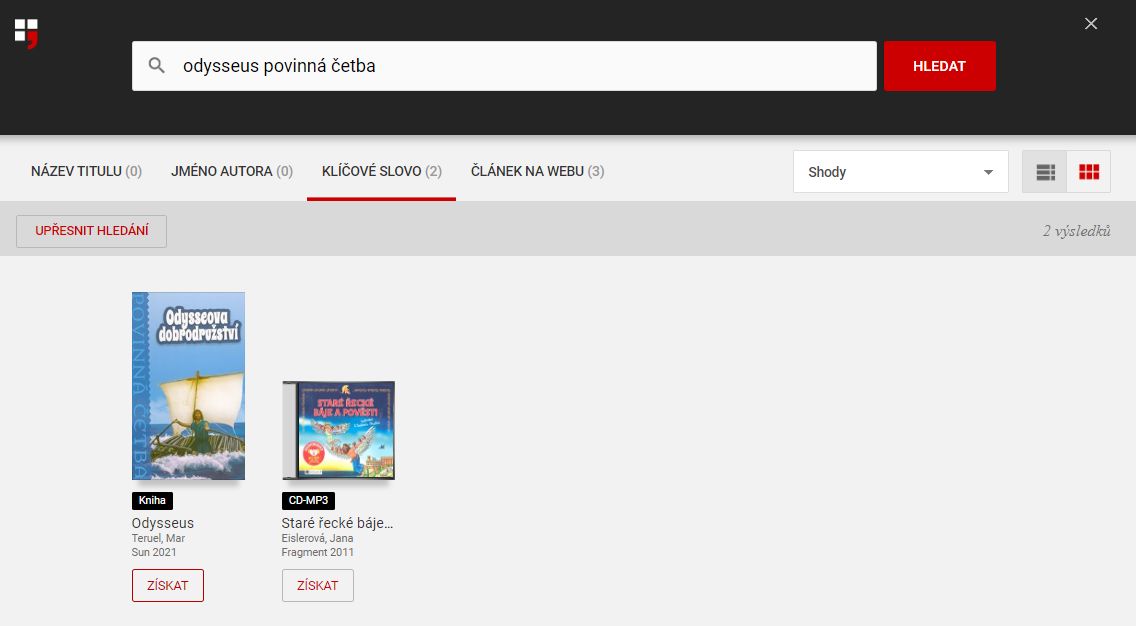Close the search overlay with X
This screenshot has width=1136, height=626.
[x=1091, y=24]
